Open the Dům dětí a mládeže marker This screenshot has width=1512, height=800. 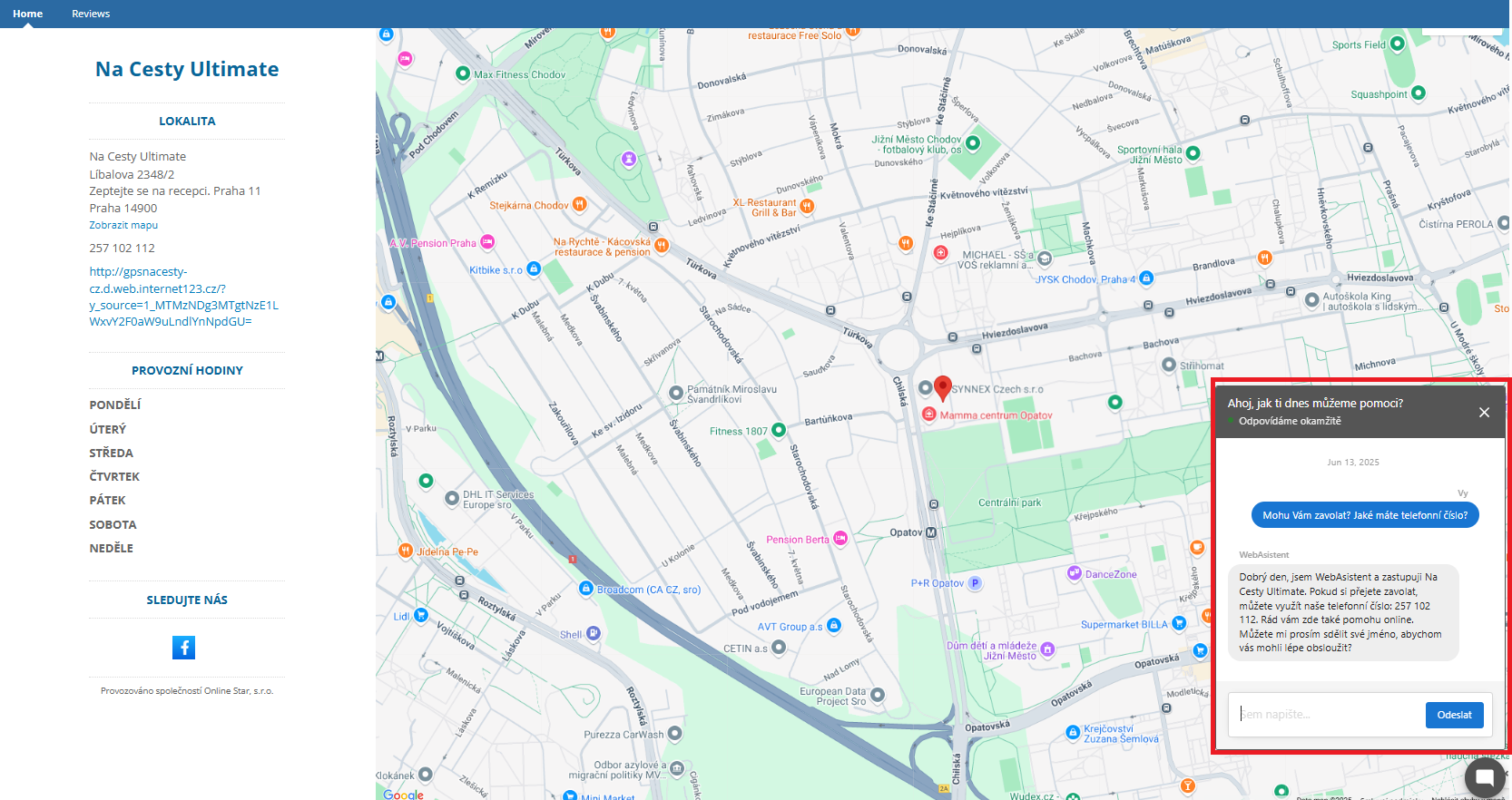[x=1048, y=649]
